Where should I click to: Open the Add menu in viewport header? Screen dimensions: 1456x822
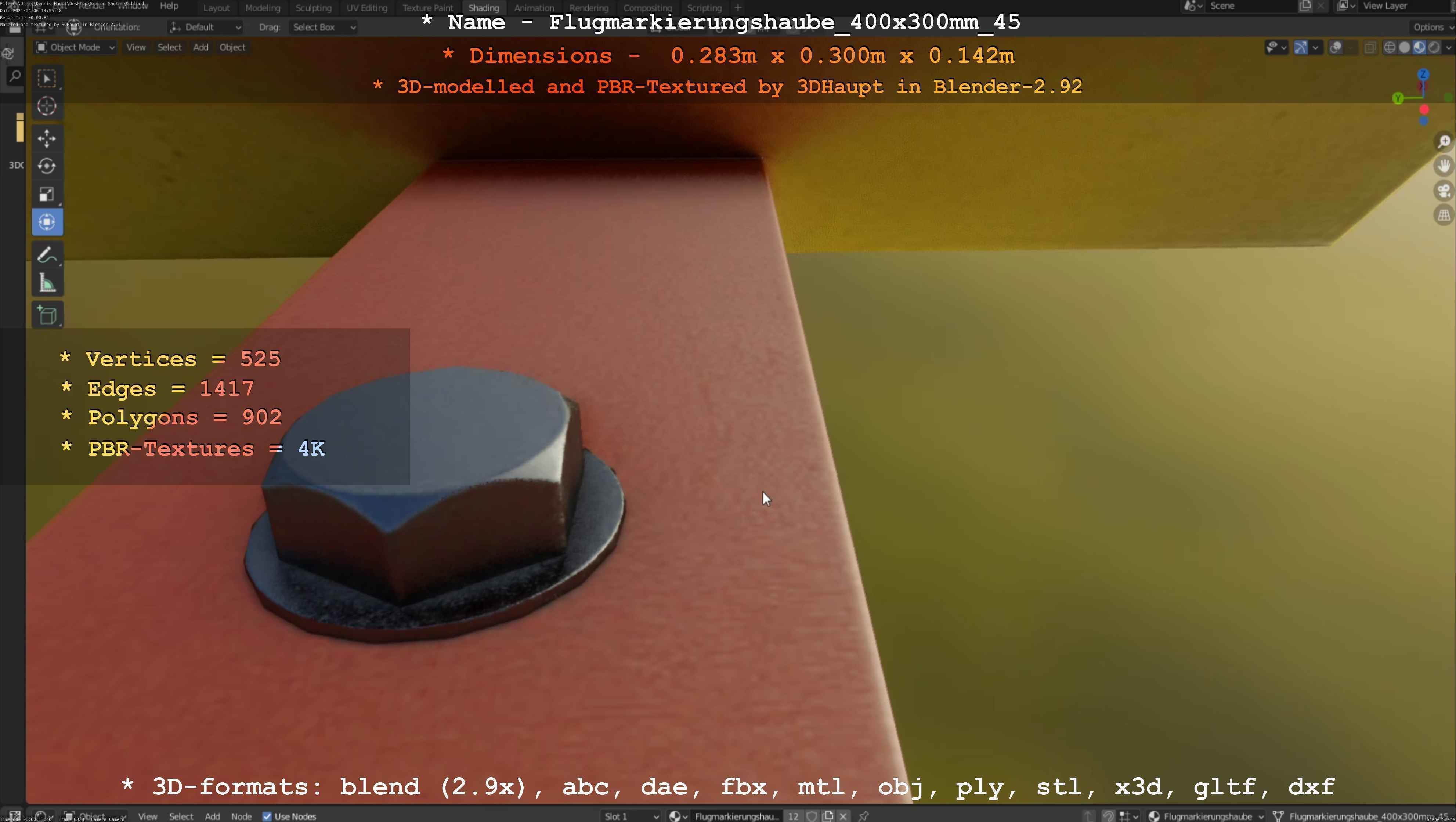(x=200, y=47)
